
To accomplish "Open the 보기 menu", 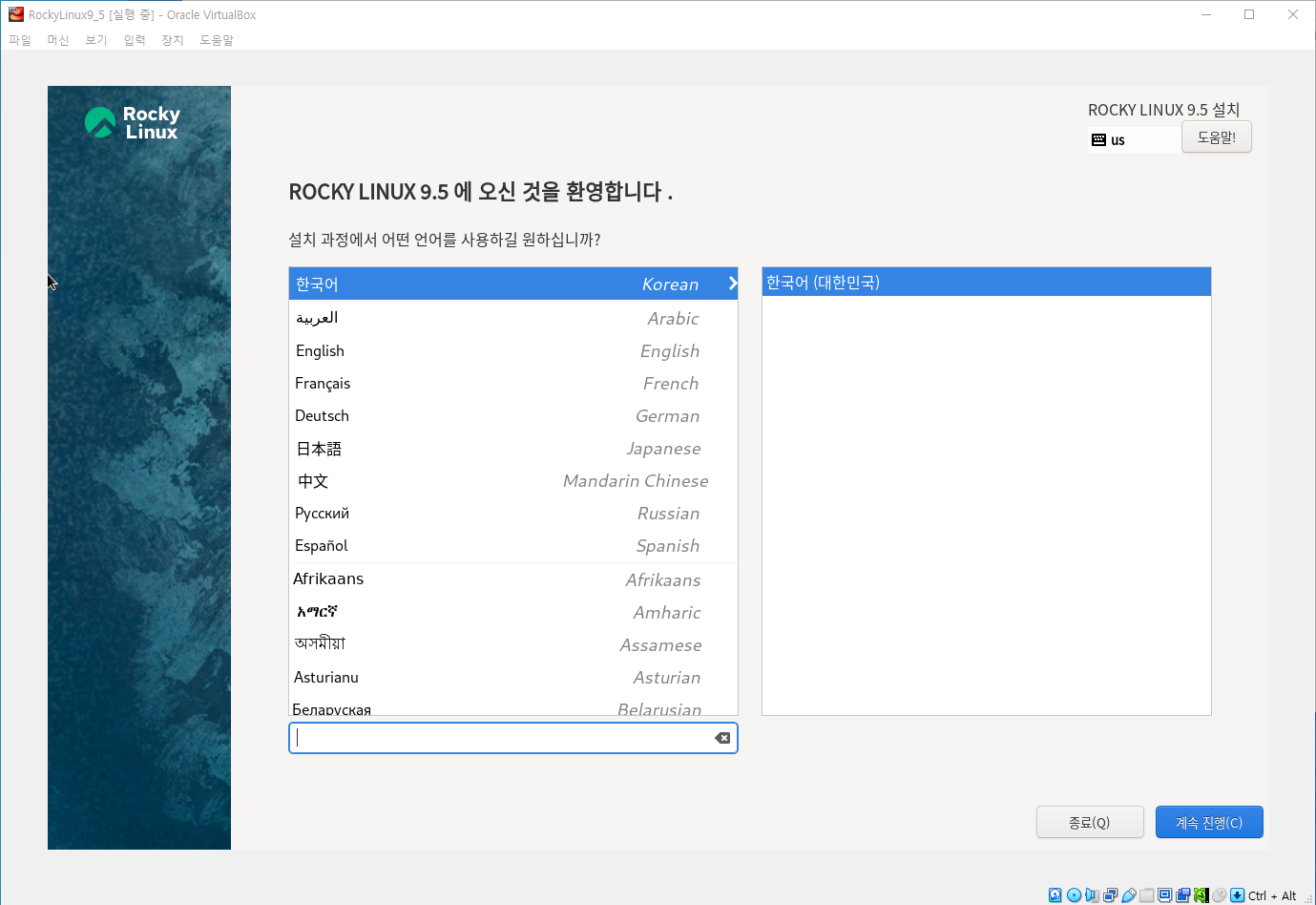I will (96, 40).
